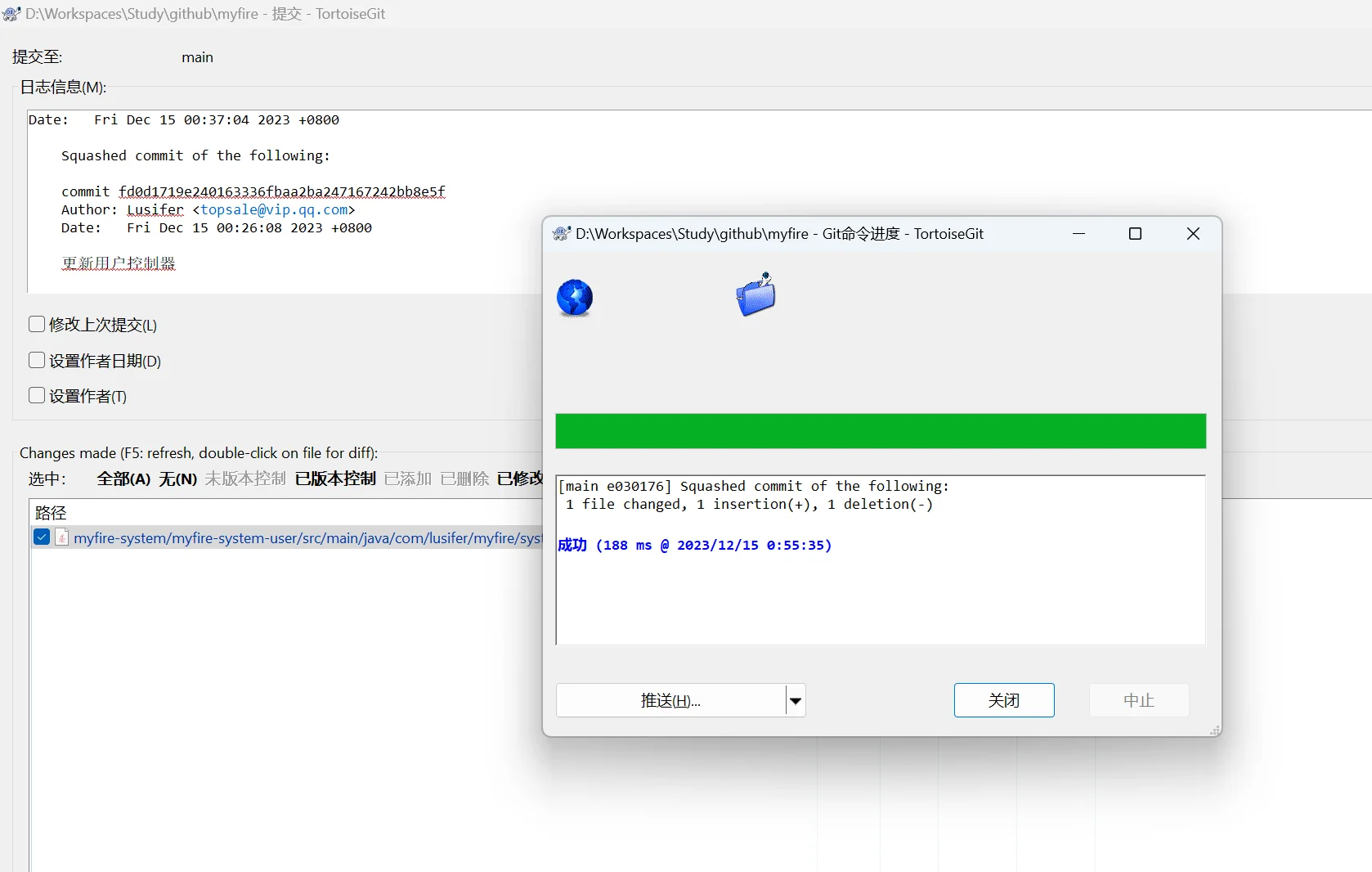Uncheck the myfire-system file checkbox

coord(42,537)
